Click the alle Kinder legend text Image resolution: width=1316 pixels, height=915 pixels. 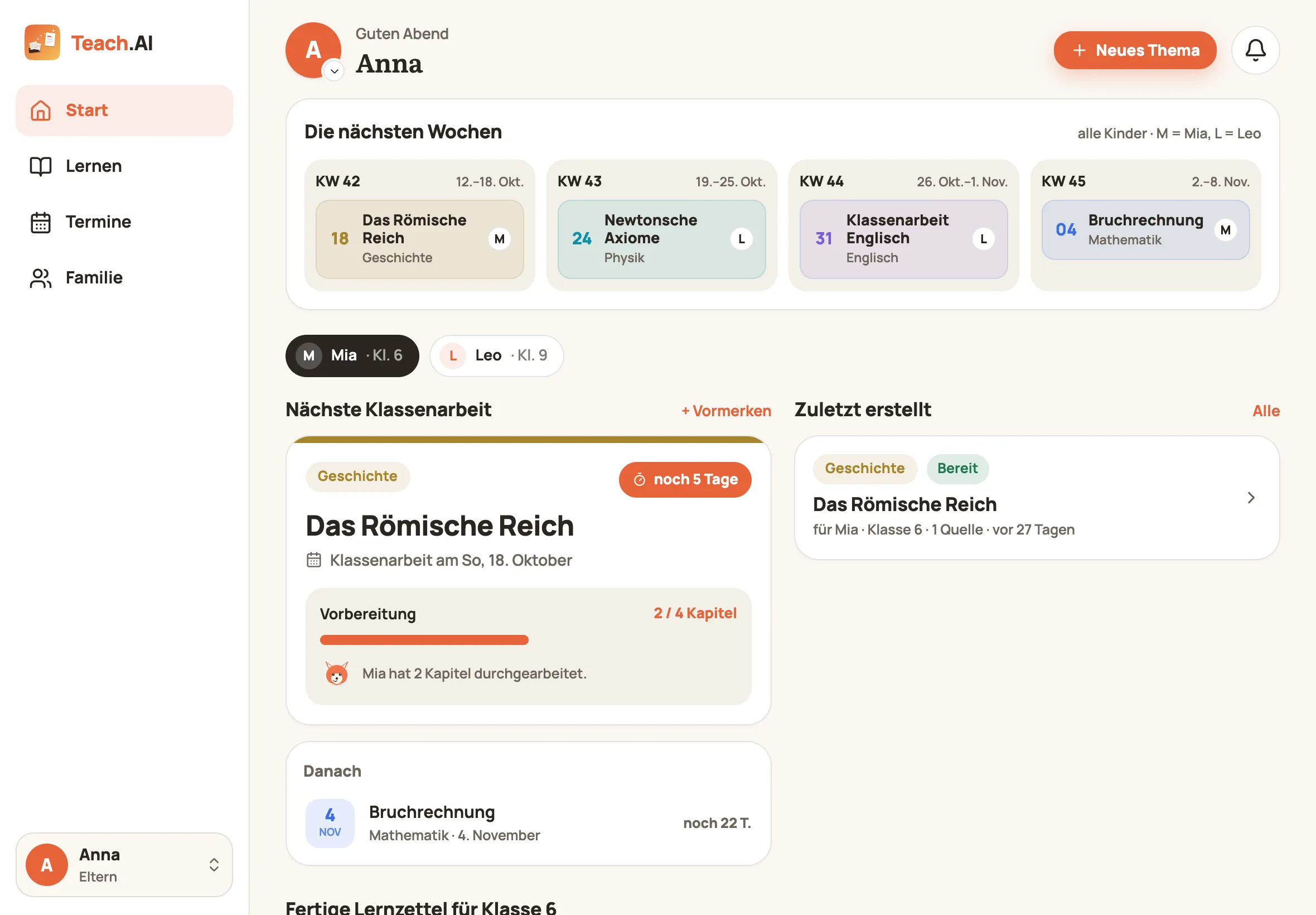[x=1169, y=133]
